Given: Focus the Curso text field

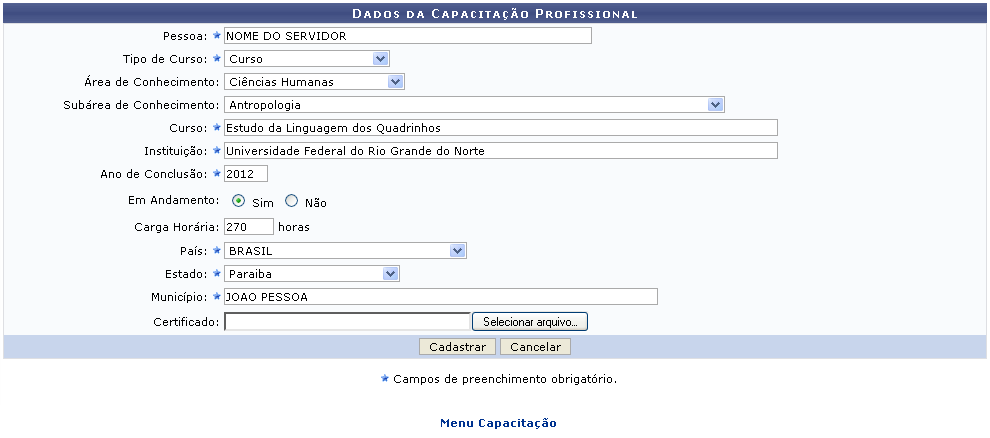Looking at the screenshot, I should coord(500,127).
